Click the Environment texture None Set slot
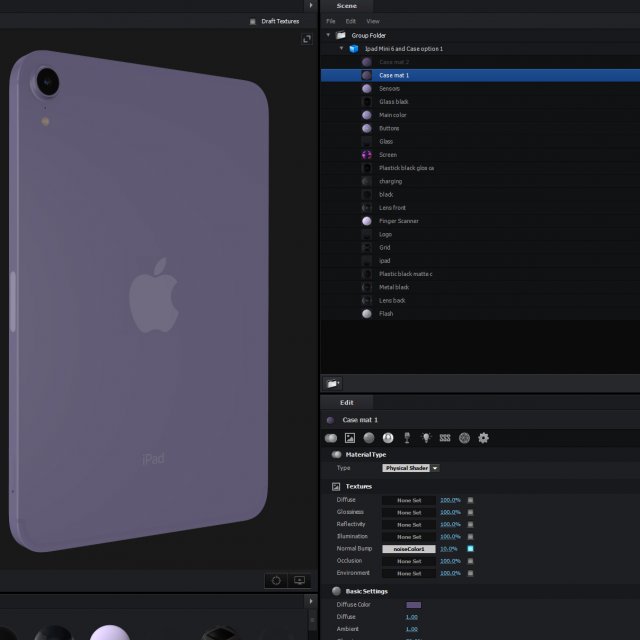This screenshot has height=640, width=640. [x=409, y=573]
